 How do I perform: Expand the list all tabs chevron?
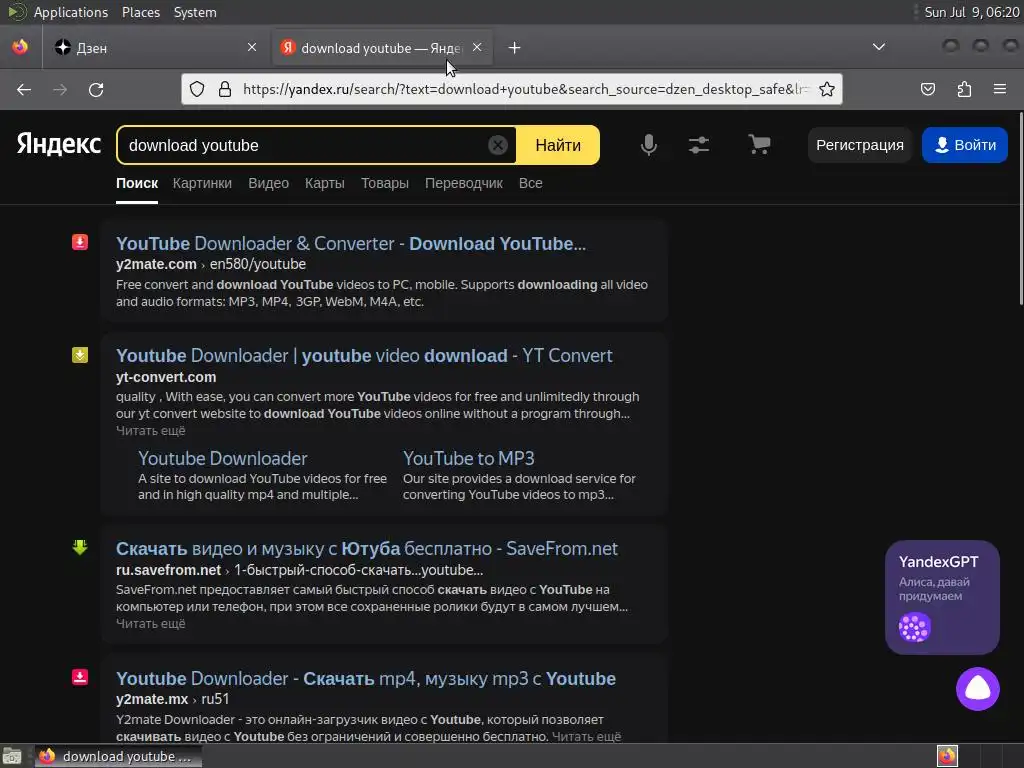pyautogui.click(x=879, y=47)
